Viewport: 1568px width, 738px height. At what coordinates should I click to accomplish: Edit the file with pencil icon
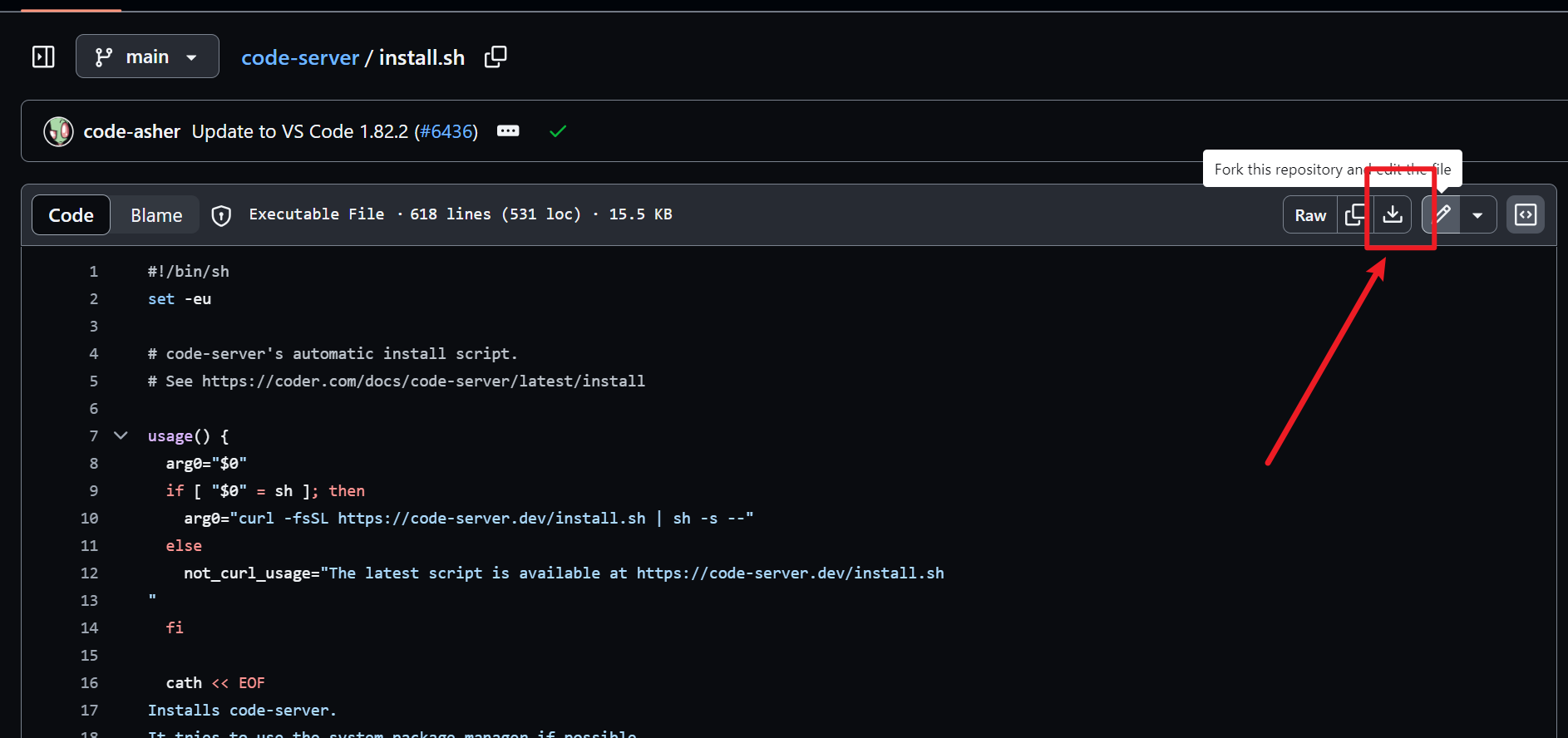[x=1442, y=215]
